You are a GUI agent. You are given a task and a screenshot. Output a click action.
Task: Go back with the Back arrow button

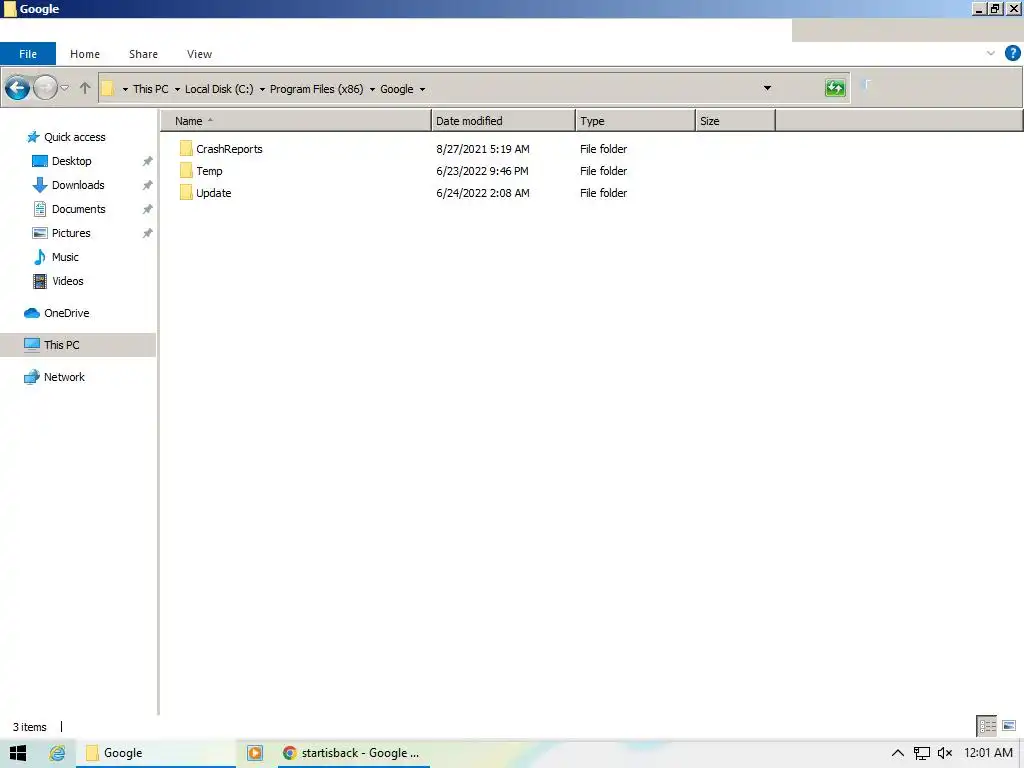pos(18,88)
